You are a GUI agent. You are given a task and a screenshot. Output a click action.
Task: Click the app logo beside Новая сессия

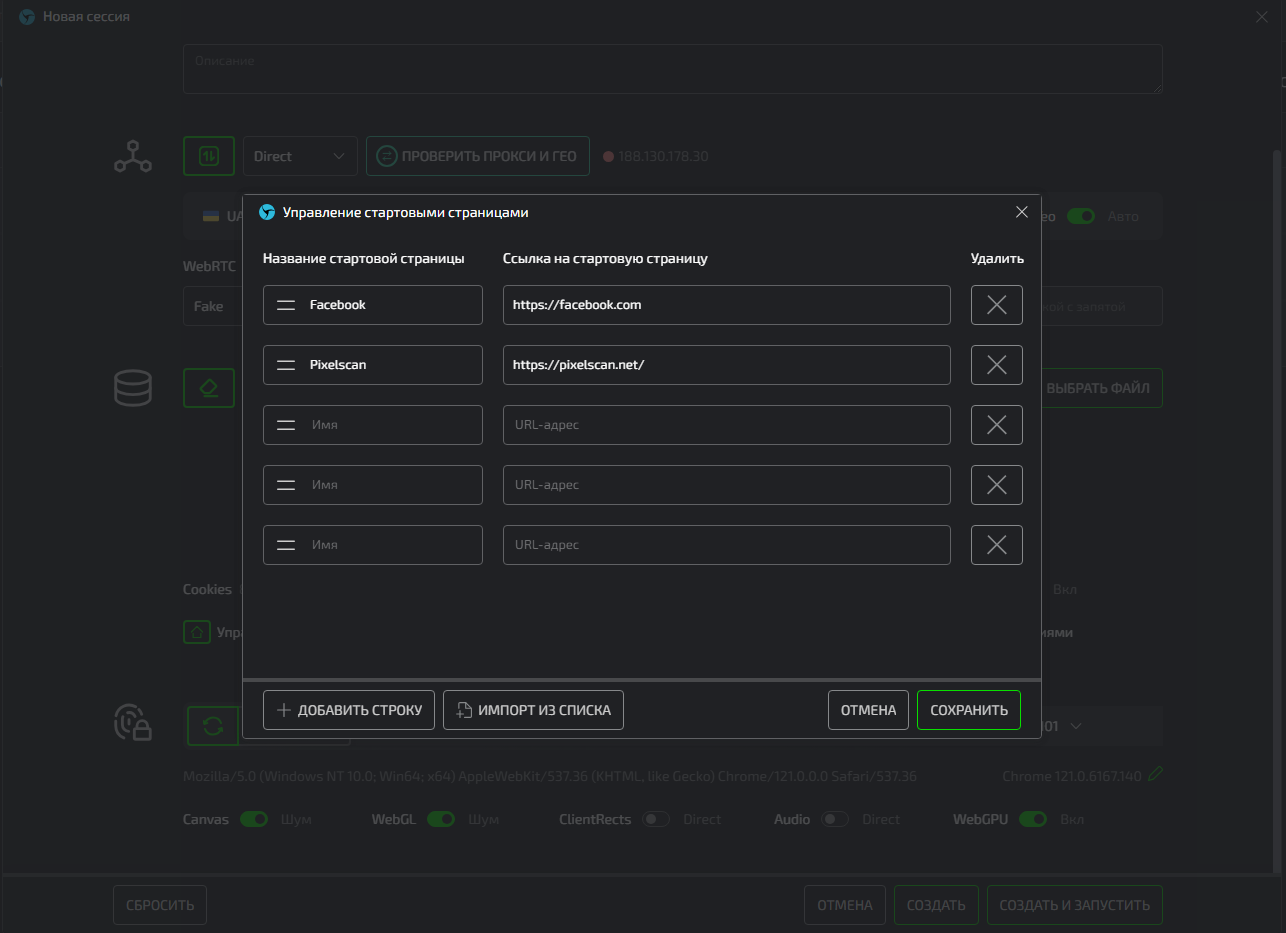(27, 17)
